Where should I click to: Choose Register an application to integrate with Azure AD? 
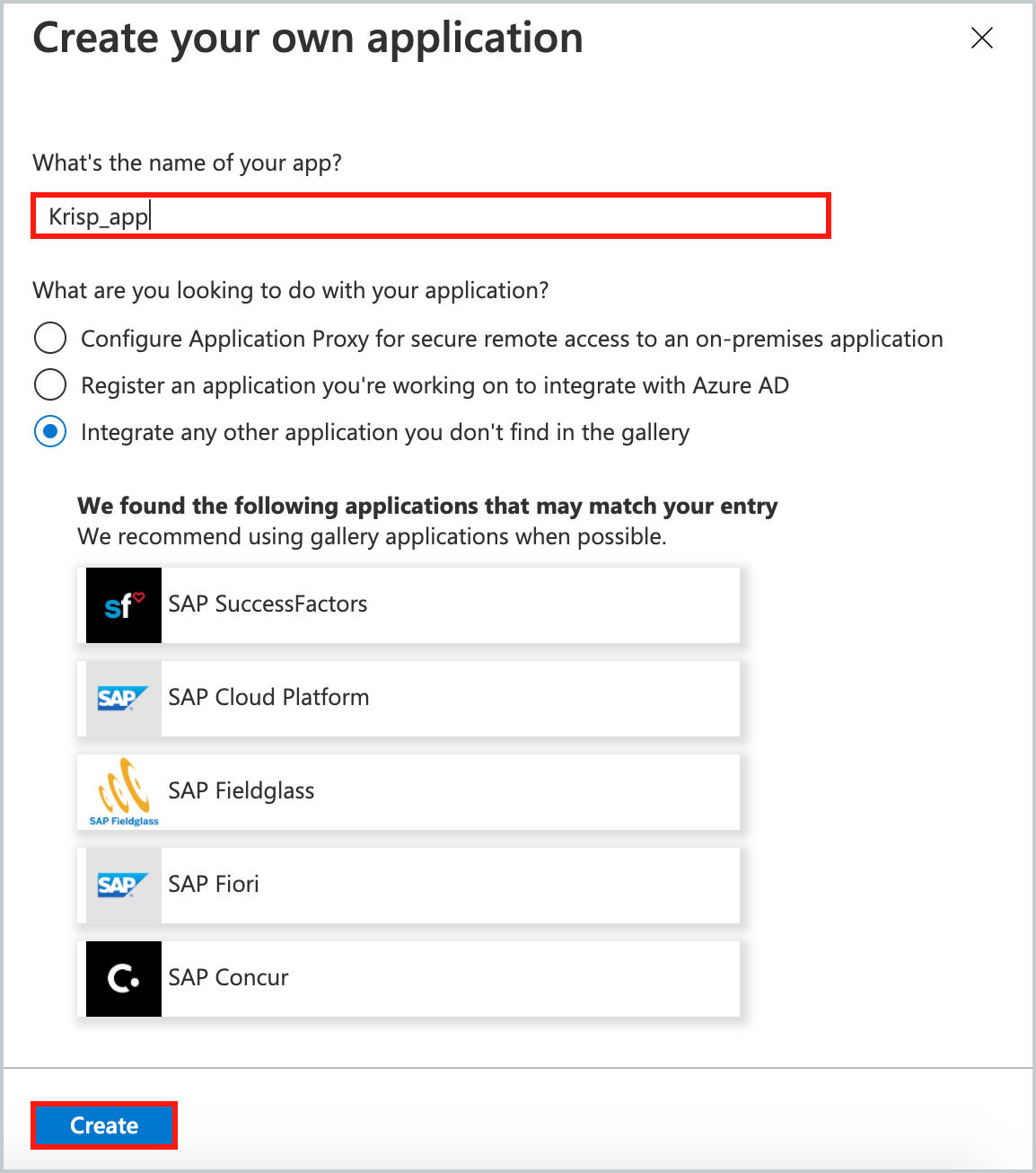point(50,384)
